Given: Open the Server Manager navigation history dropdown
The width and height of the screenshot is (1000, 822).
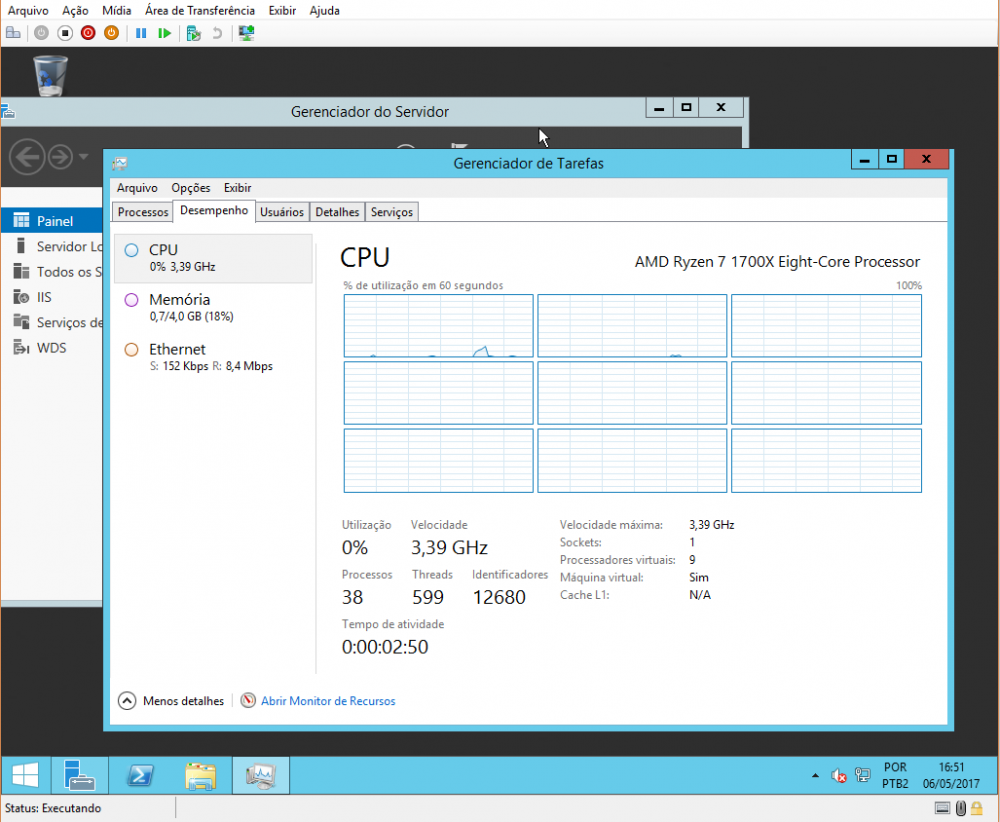Looking at the screenshot, I should (x=84, y=157).
